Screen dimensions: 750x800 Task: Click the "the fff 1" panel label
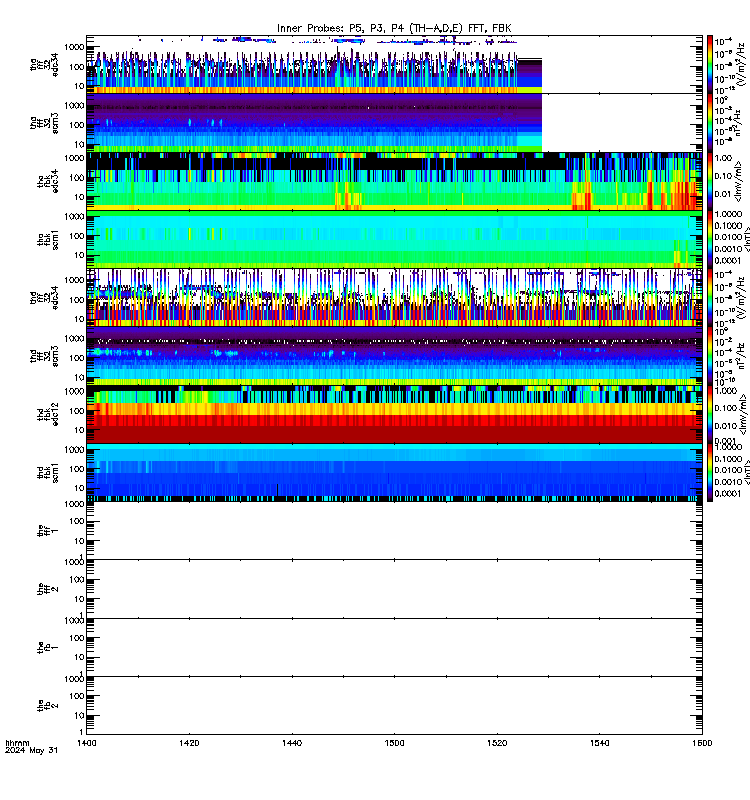pyautogui.click(x=48, y=531)
